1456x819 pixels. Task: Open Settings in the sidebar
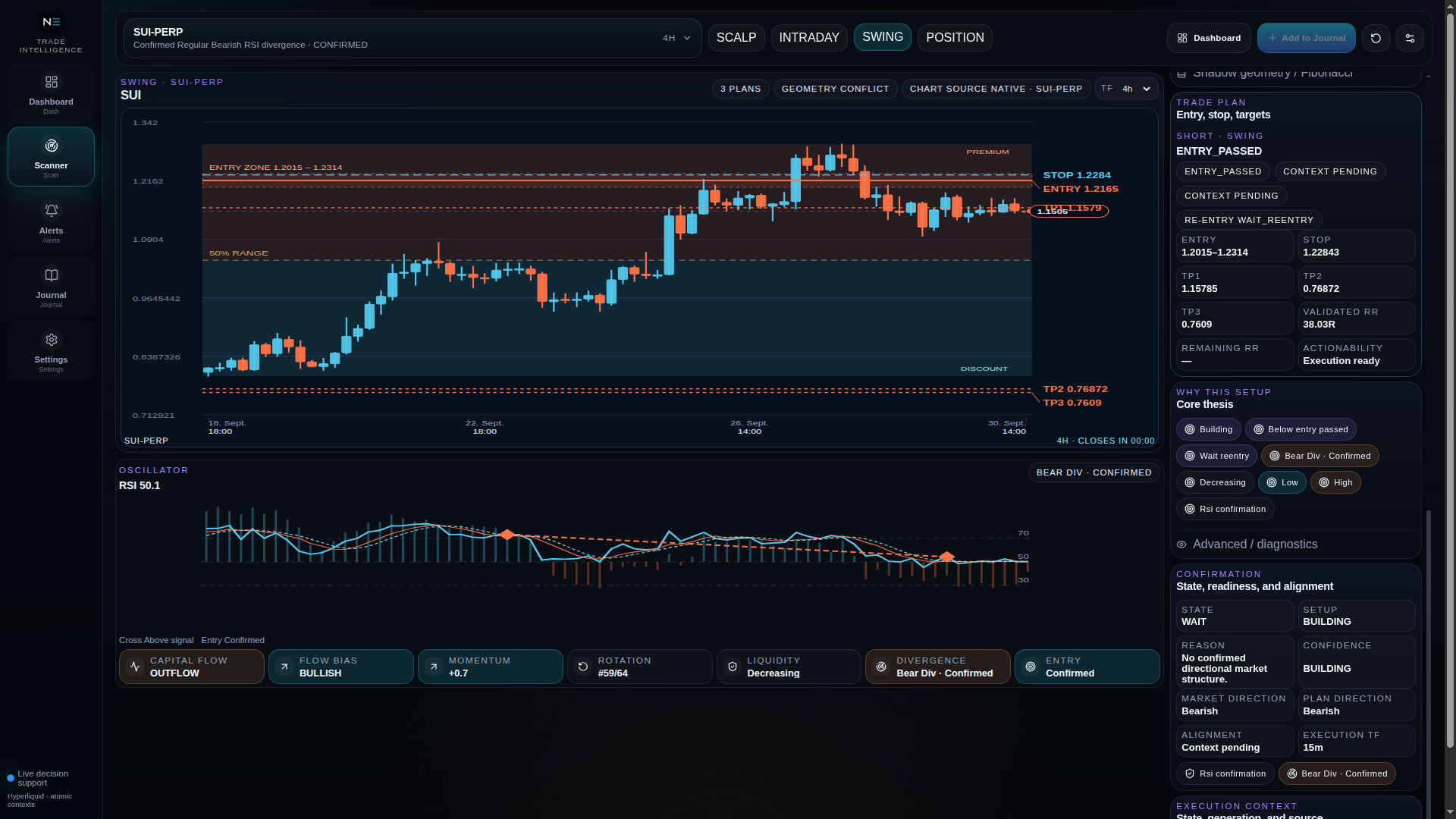tap(51, 350)
